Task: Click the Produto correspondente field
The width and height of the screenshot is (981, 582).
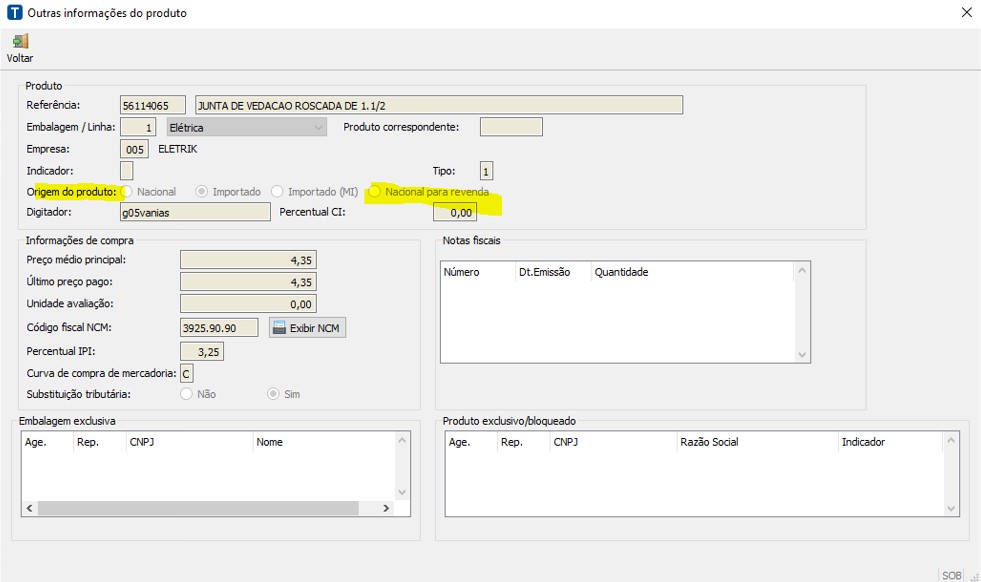Action: [511, 127]
